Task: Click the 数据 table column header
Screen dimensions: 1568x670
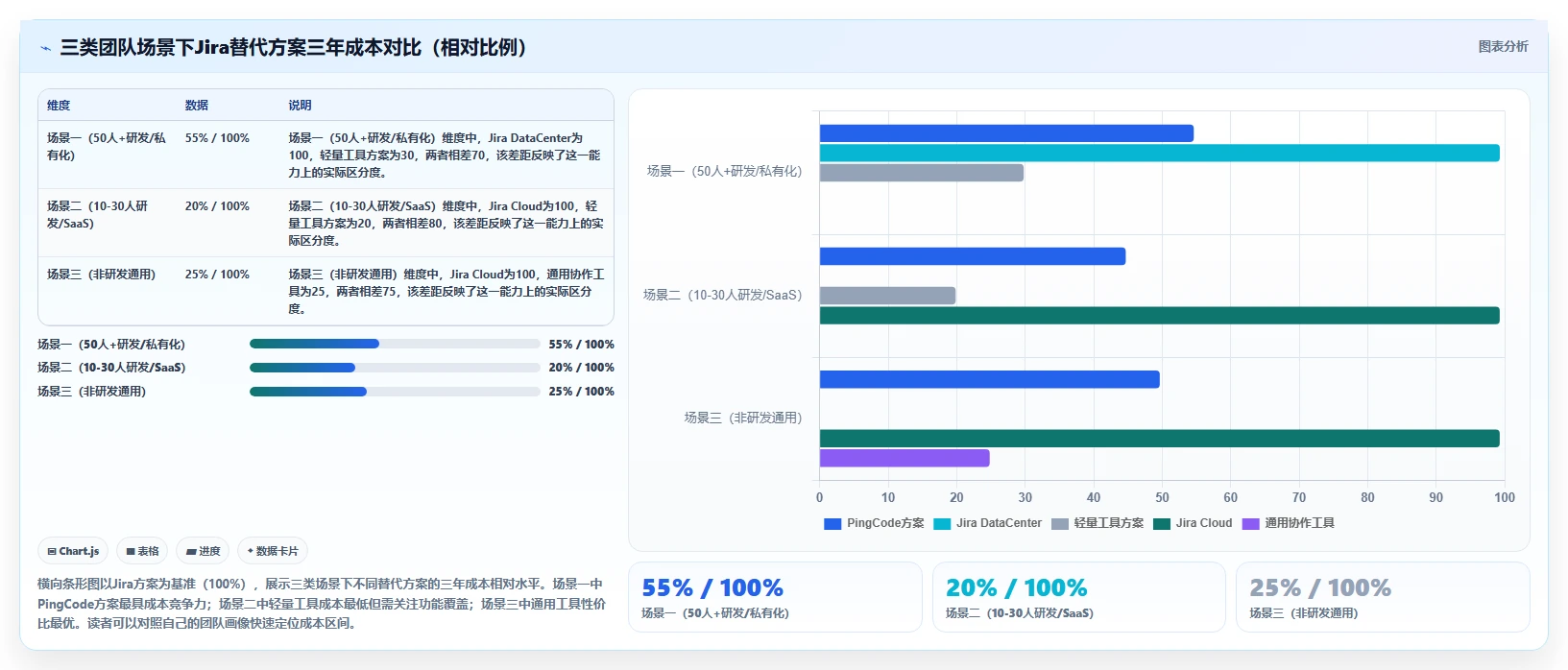Action: [x=197, y=106]
